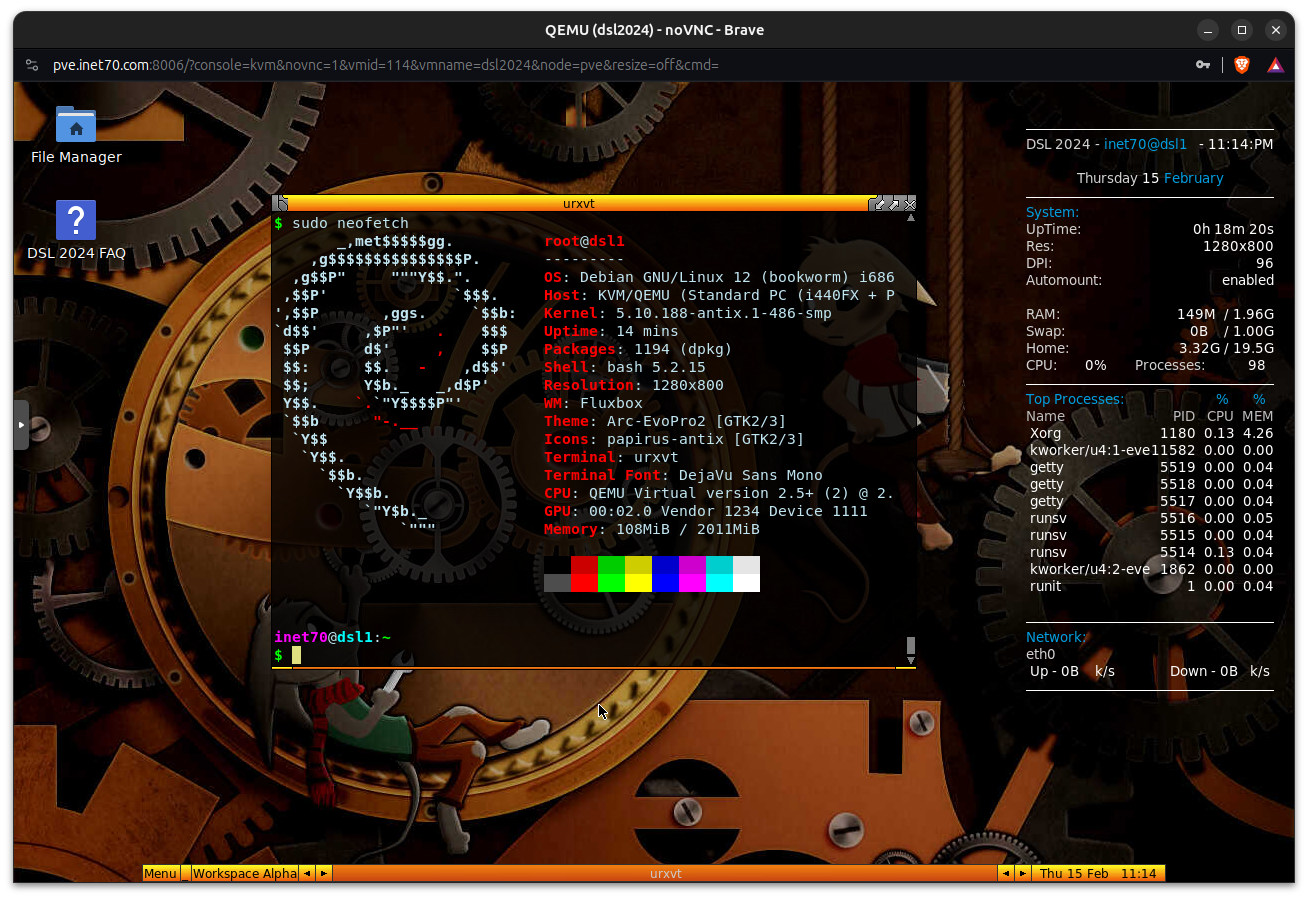The height and width of the screenshot is (899, 1308).
Task: Click the urxvt window menu icon in titlebar
Action: 282,203
